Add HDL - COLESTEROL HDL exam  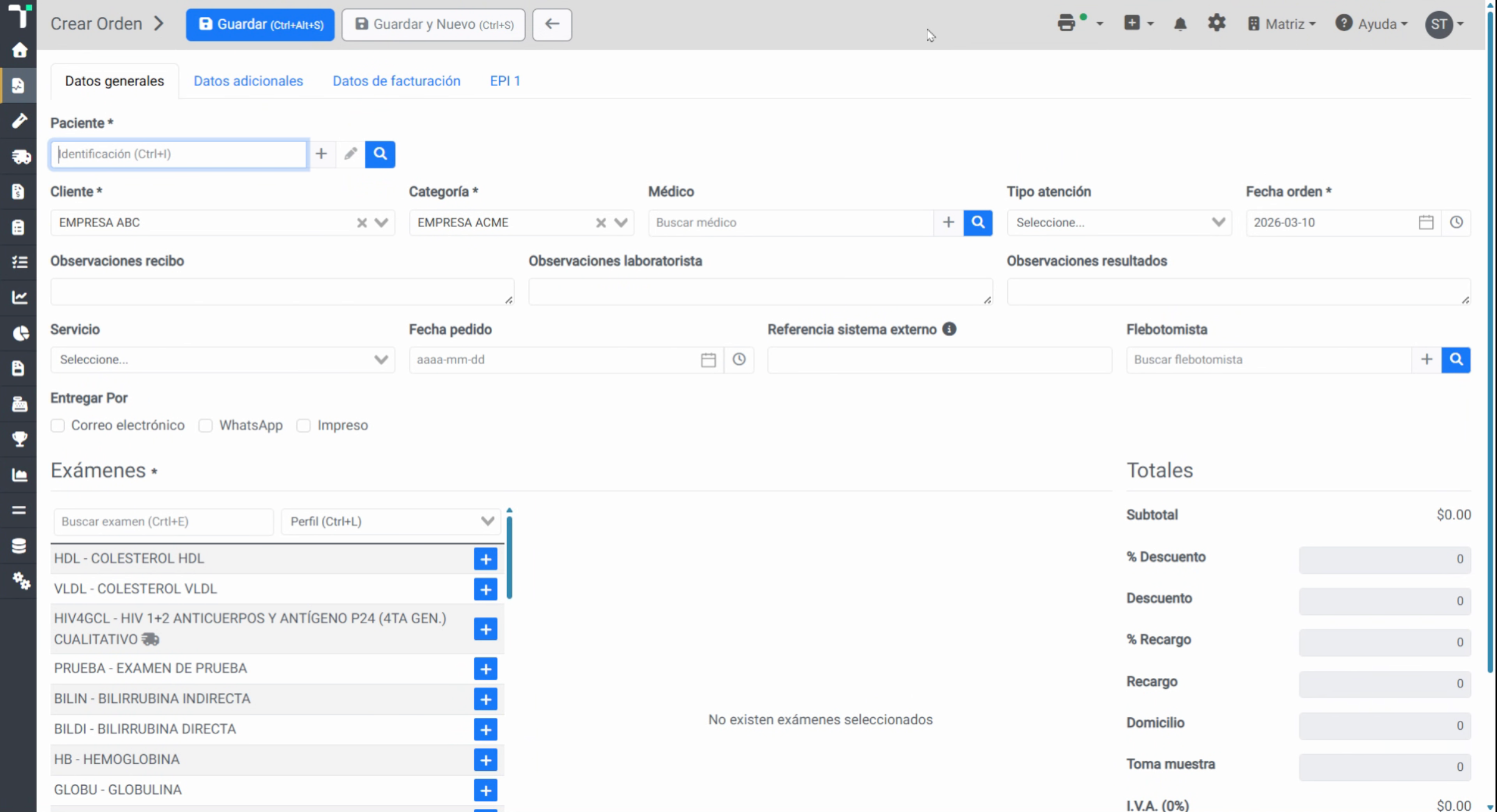(485, 559)
